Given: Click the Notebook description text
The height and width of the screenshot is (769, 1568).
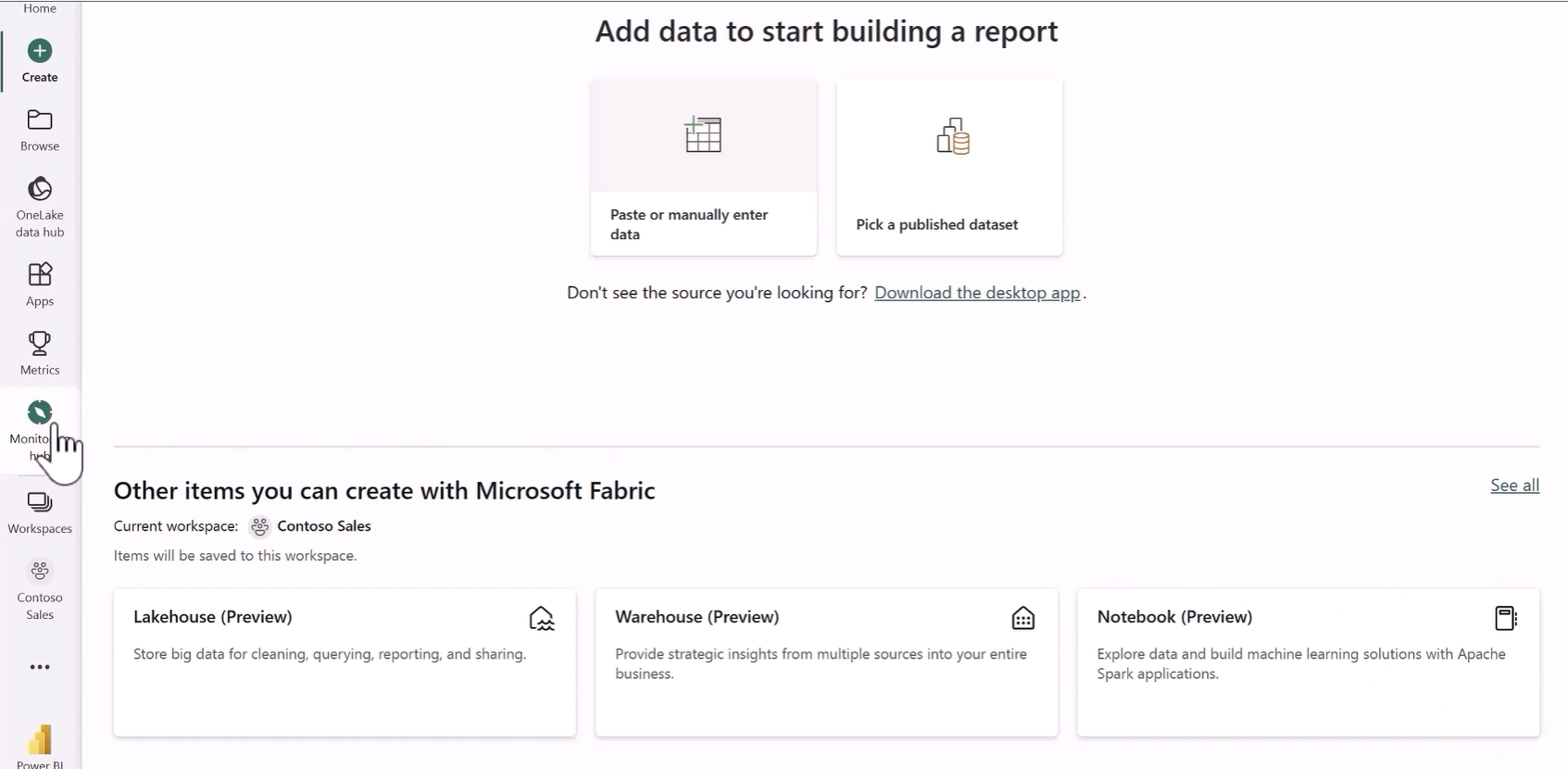Looking at the screenshot, I should point(1301,663).
